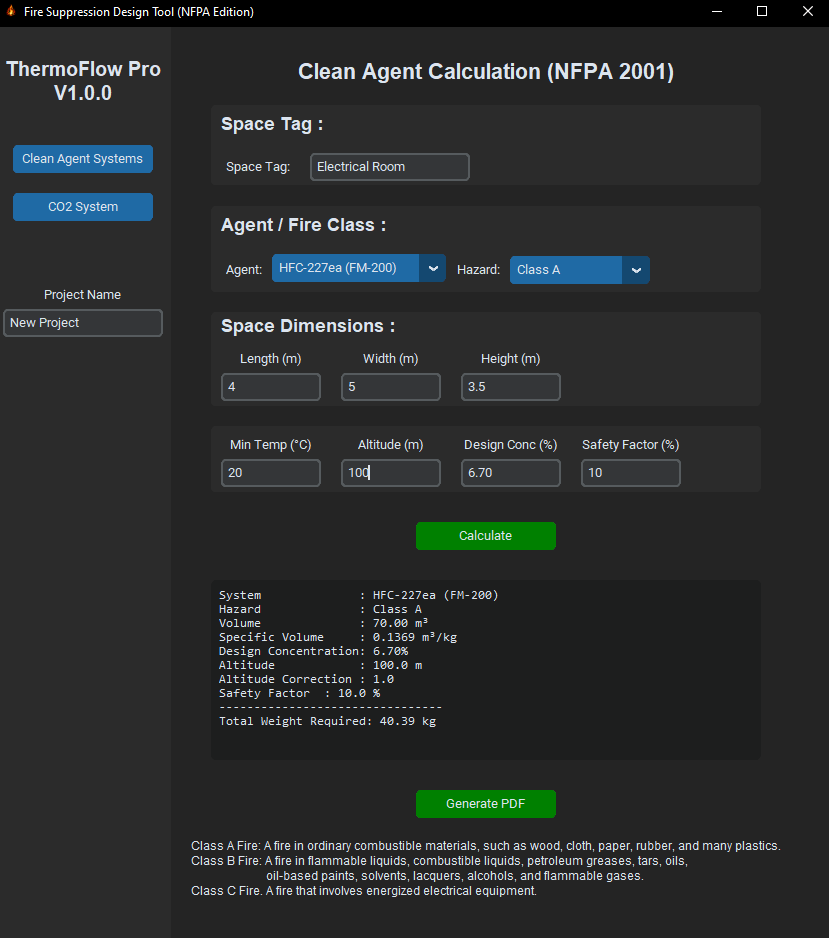Image resolution: width=829 pixels, height=938 pixels.
Task: Select the Altitude (m) input field
Action: pyautogui.click(x=391, y=473)
